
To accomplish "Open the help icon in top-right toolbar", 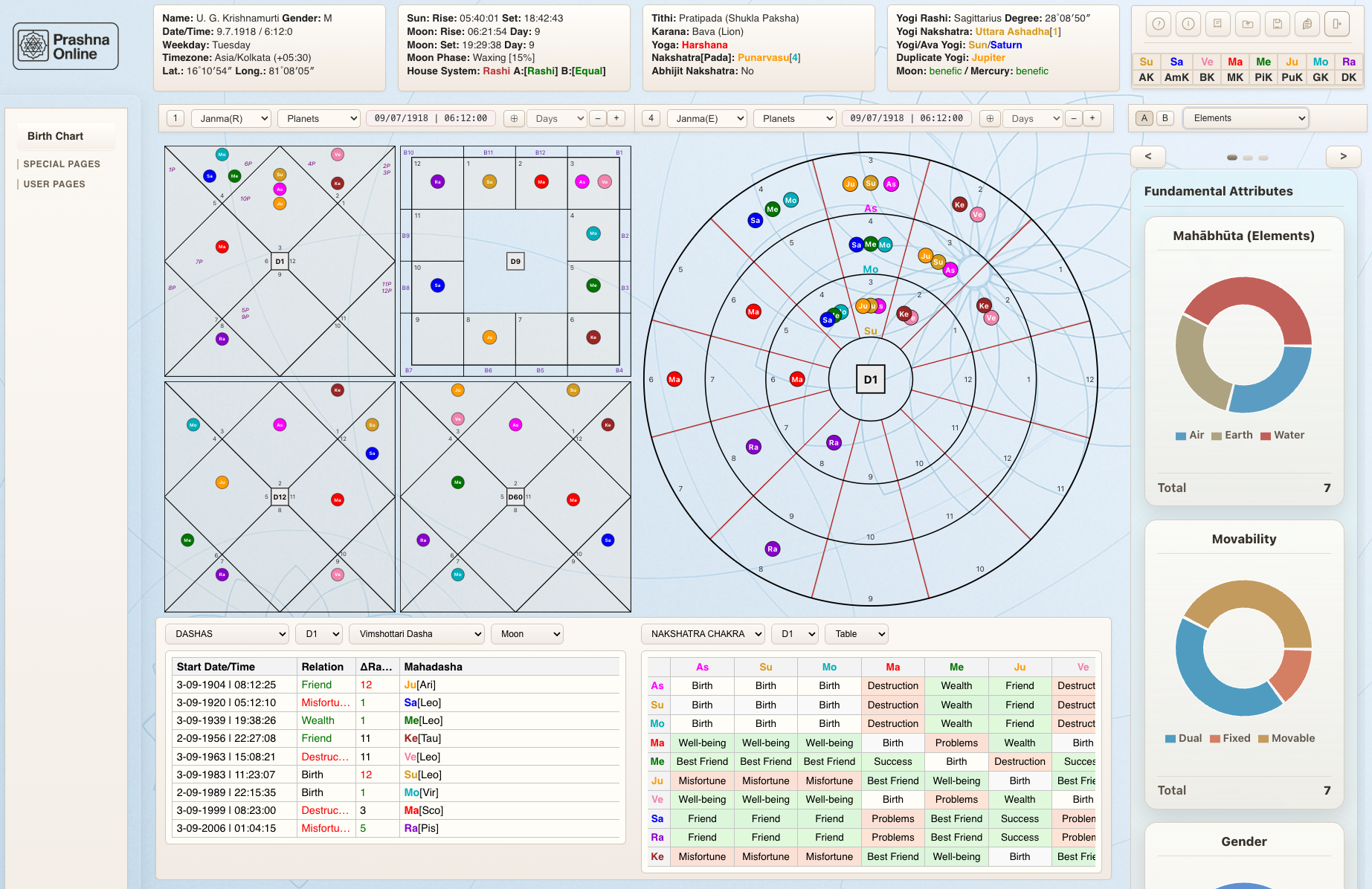I will 1158,24.
